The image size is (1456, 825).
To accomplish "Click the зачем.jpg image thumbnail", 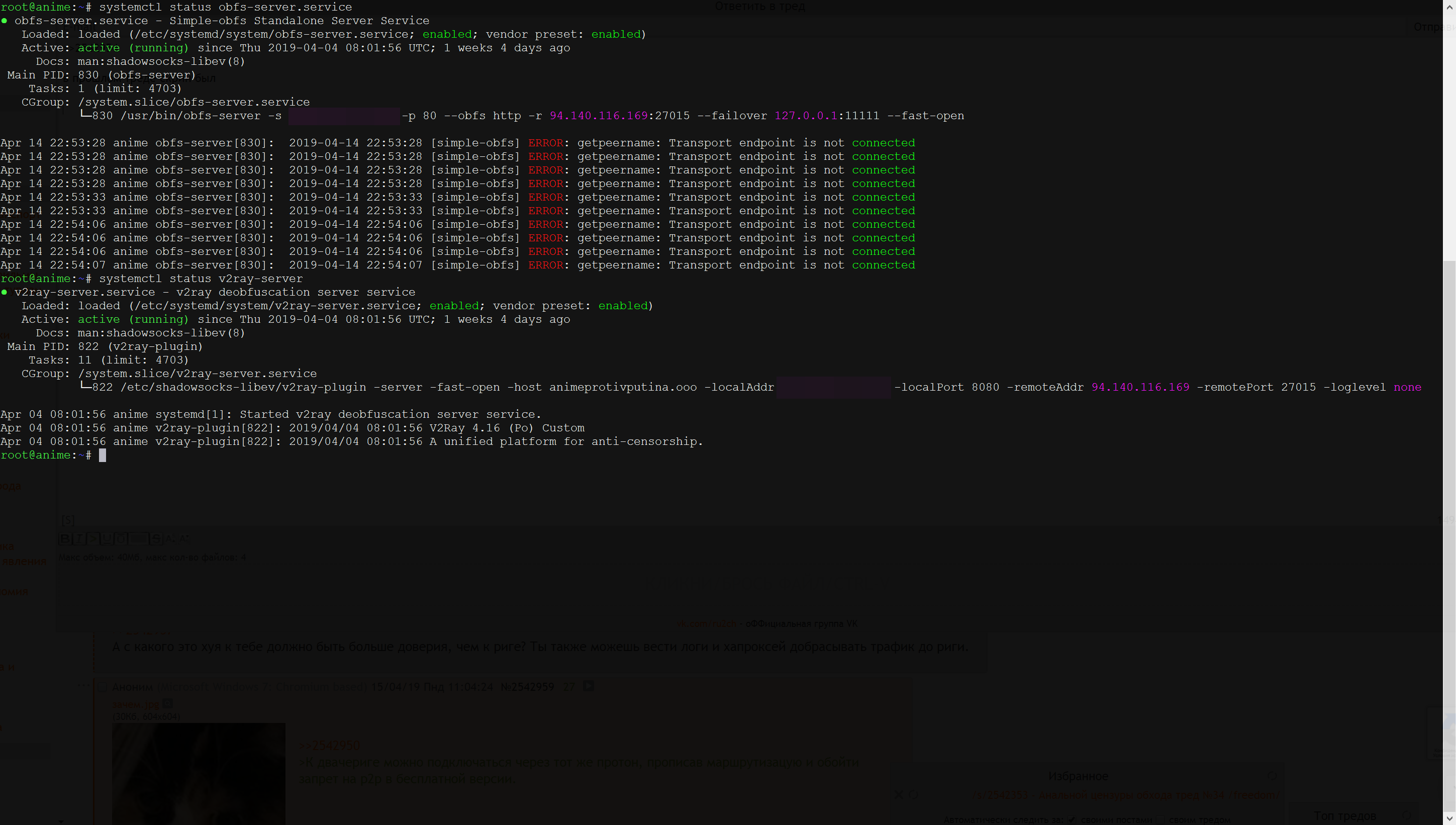I will pyautogui.click(x=198, y=773).
